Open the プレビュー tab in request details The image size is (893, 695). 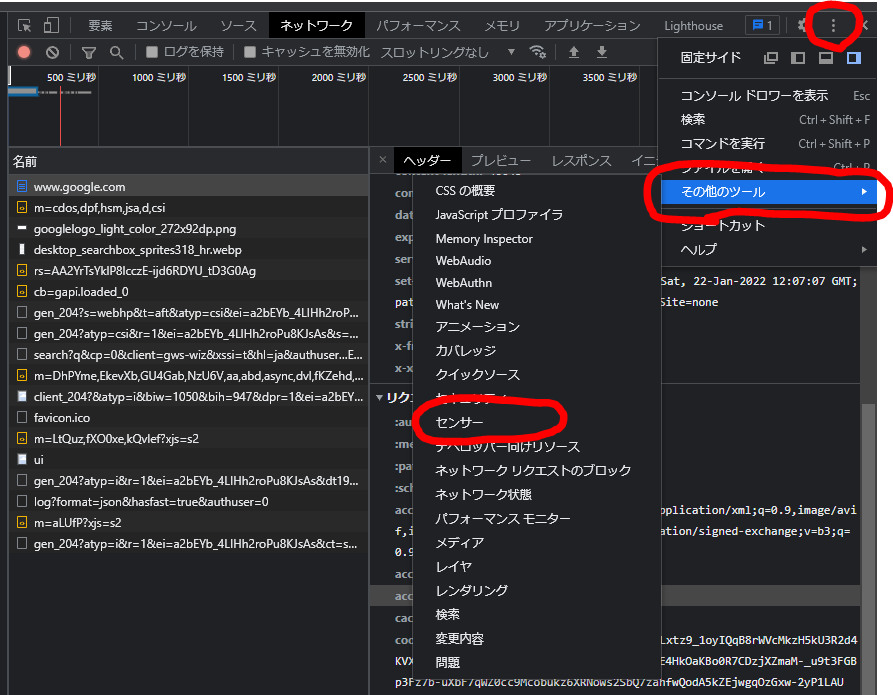(x=501, y=161)
